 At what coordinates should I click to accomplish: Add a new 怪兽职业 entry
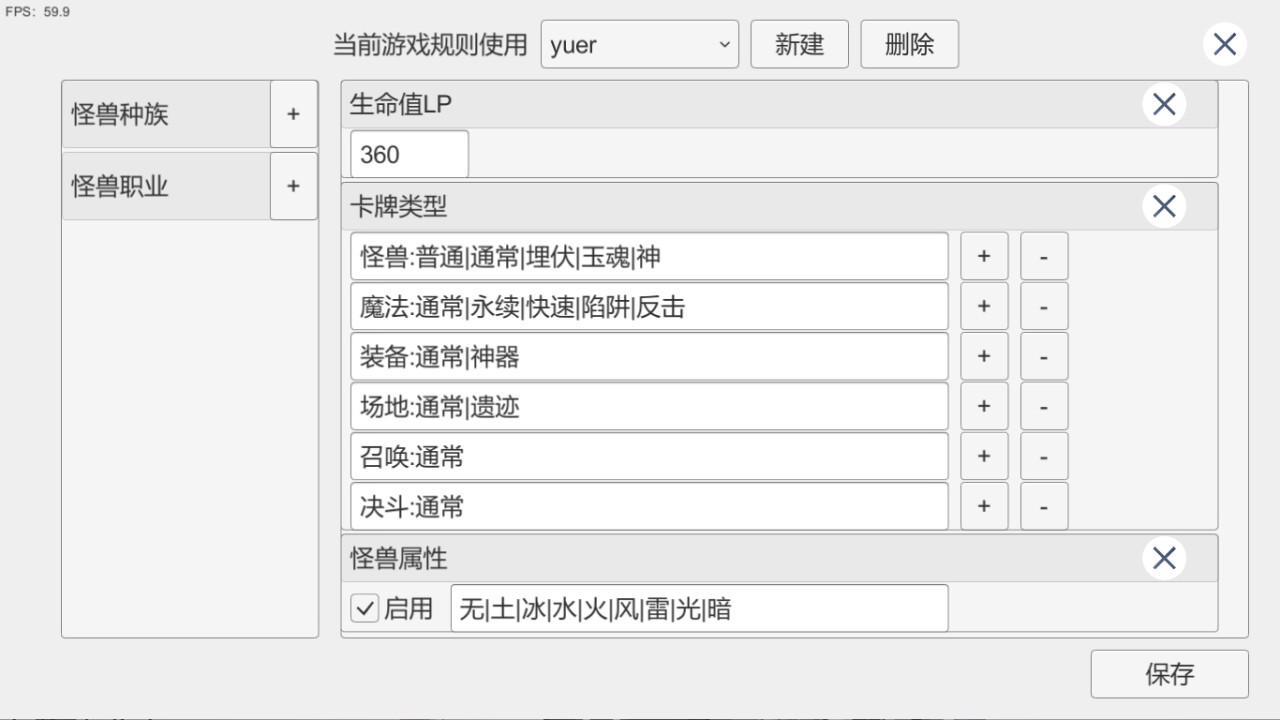click(293, 186)
